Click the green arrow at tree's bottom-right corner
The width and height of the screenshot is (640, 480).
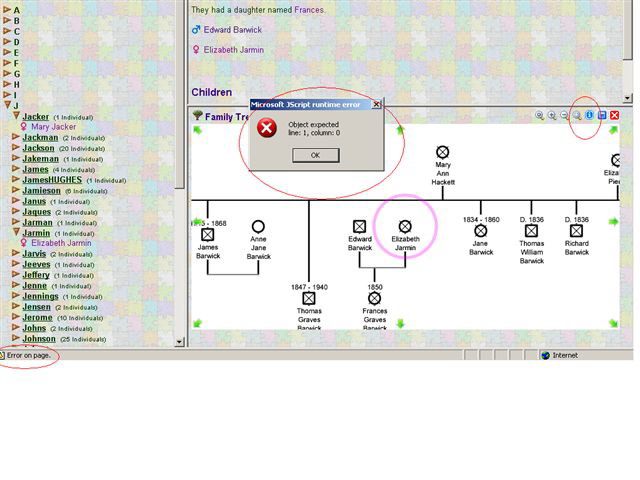[612, 322]
